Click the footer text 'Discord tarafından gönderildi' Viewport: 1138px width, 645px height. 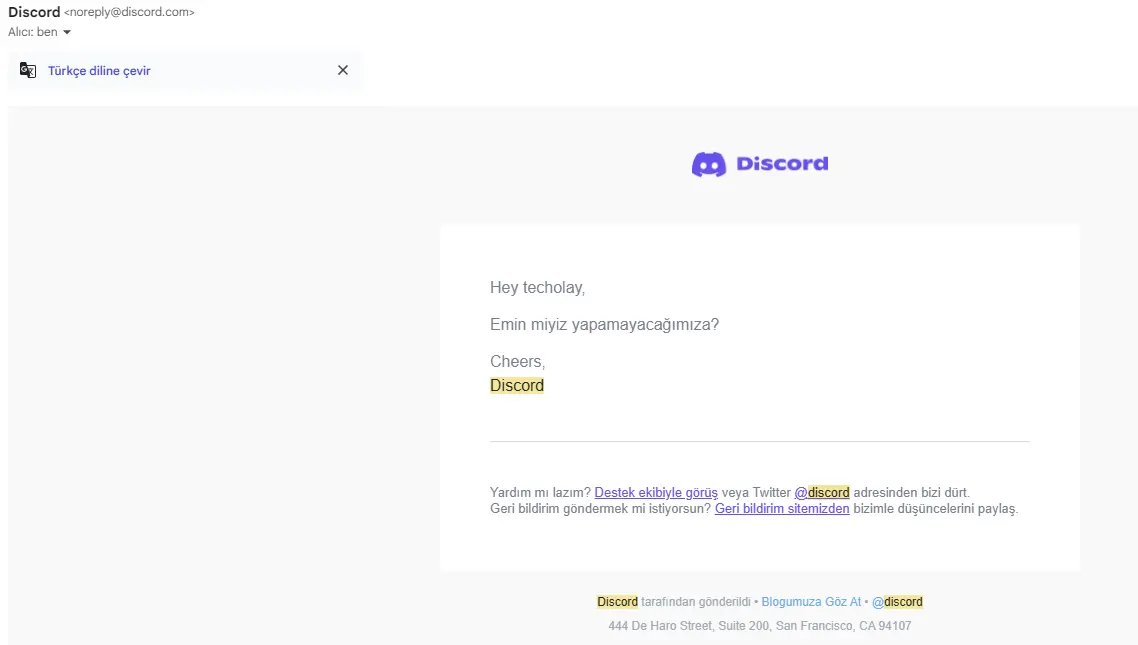tap(674, 601)
